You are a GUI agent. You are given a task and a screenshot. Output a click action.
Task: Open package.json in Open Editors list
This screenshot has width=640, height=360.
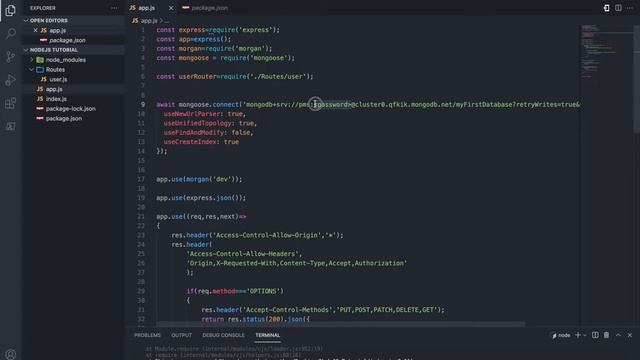click(67, 40)
